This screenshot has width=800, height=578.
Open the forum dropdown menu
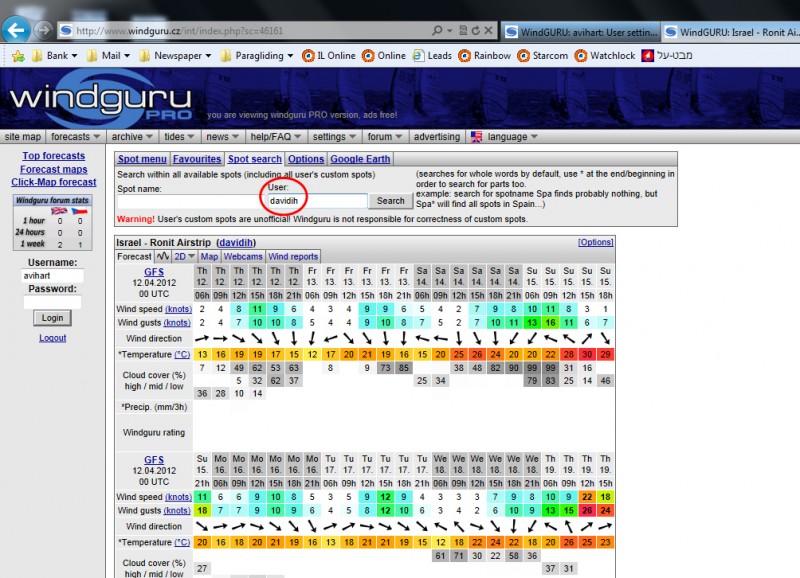(385, 137)
